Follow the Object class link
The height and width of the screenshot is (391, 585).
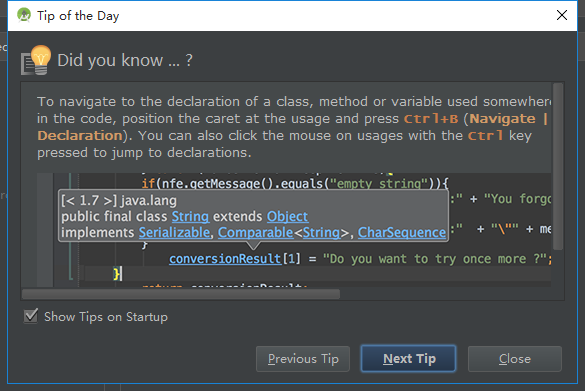[287, 216]
